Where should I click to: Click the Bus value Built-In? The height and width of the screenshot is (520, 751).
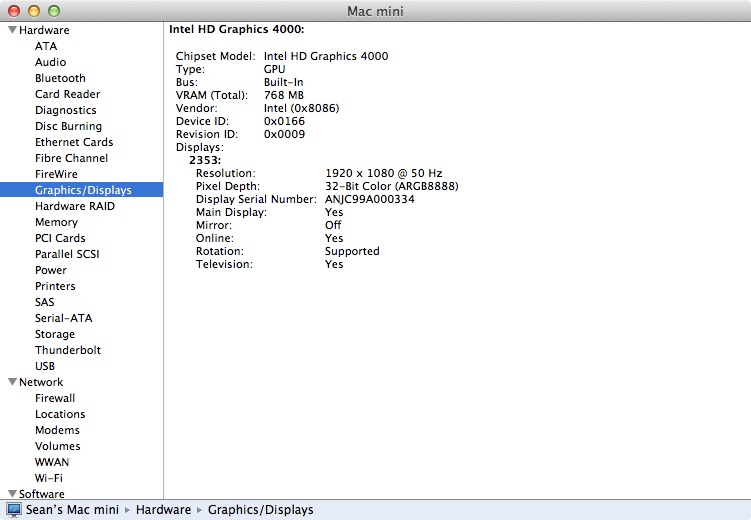pos(284,82)
